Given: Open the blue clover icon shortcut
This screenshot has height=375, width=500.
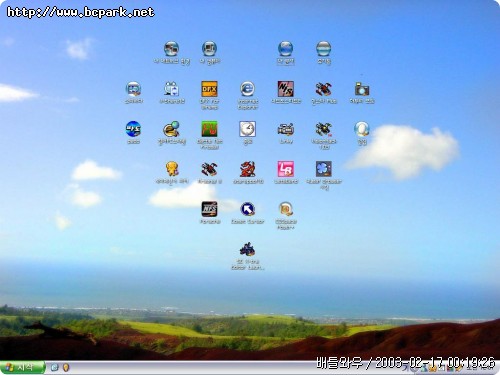Looking at the screenshot, I should pyautogui.click(x=324, y=169).
